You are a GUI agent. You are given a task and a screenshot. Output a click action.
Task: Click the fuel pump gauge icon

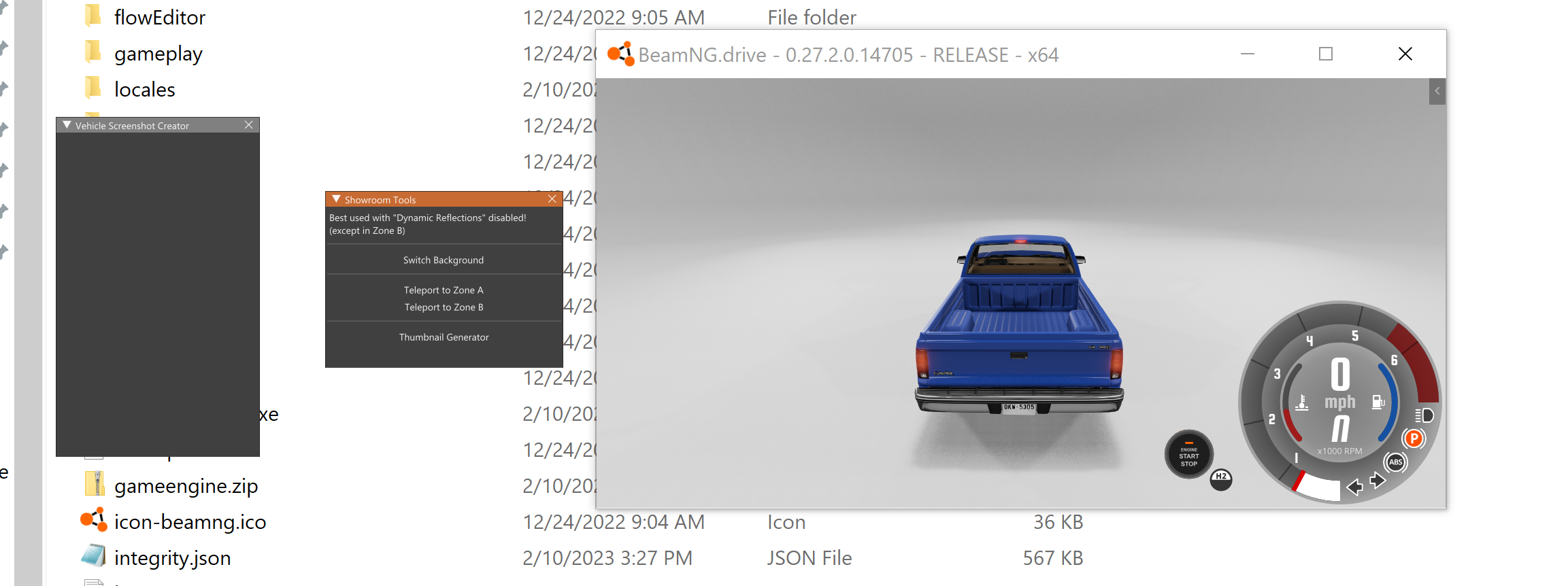[x=1378, y=402]
